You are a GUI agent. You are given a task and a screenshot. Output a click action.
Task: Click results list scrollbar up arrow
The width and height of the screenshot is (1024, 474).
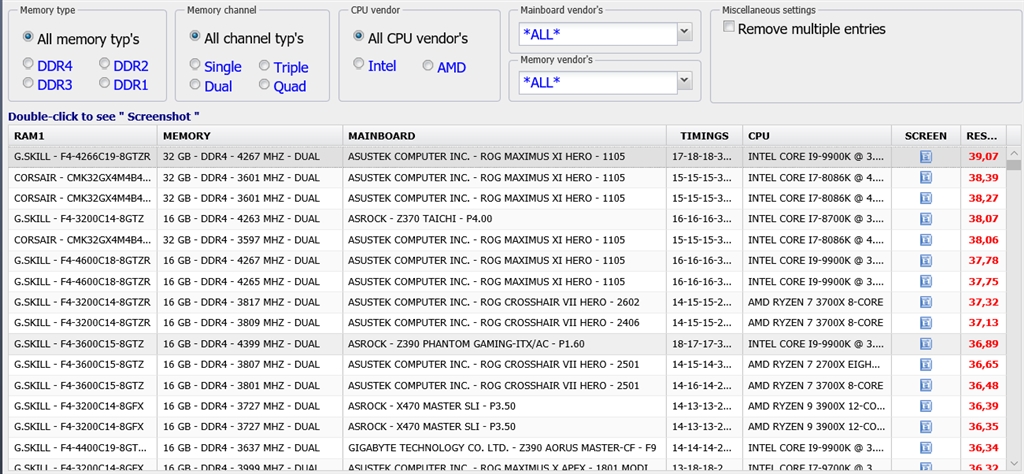(1014, 153)
